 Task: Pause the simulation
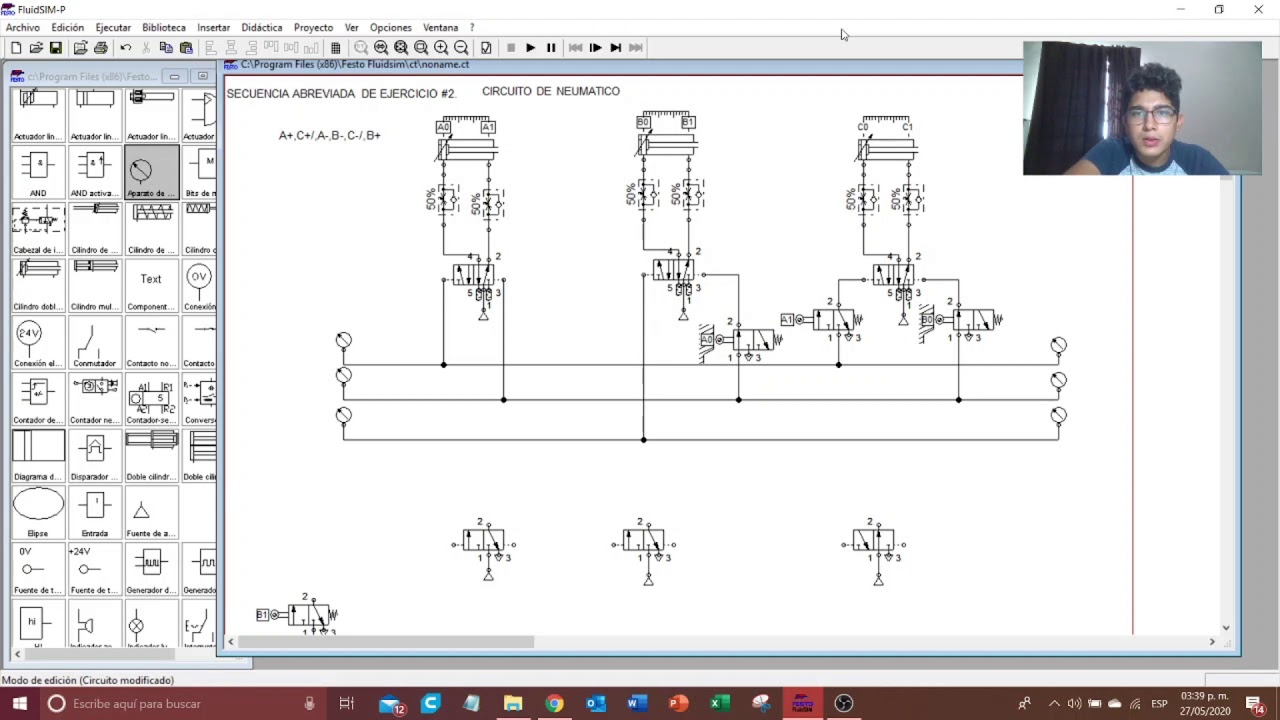coord(550,47)
